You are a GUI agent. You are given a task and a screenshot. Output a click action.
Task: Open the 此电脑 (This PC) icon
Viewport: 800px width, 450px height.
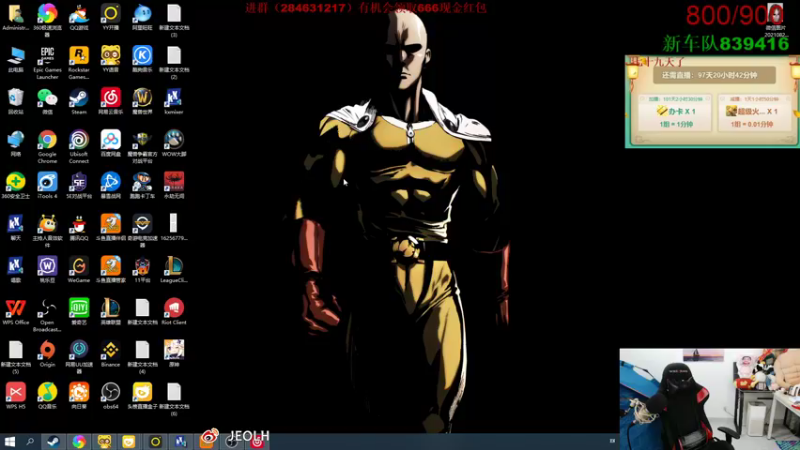click(x=15, y=59)
